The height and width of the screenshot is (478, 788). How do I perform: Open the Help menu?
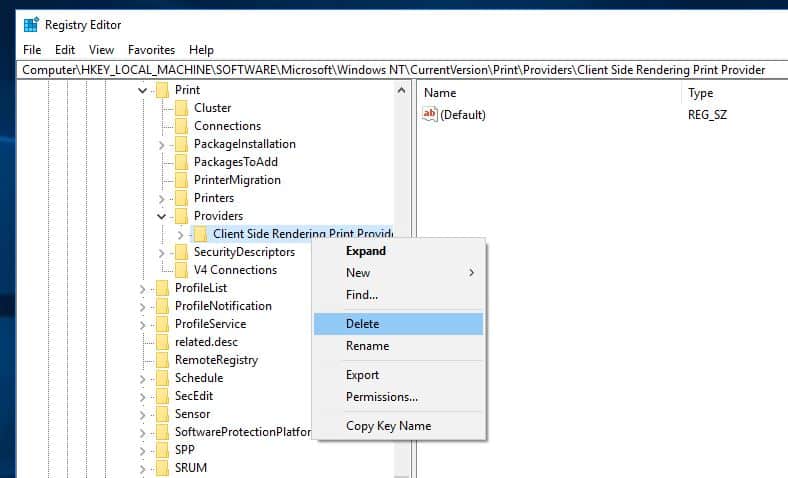(x=201, y=50)
